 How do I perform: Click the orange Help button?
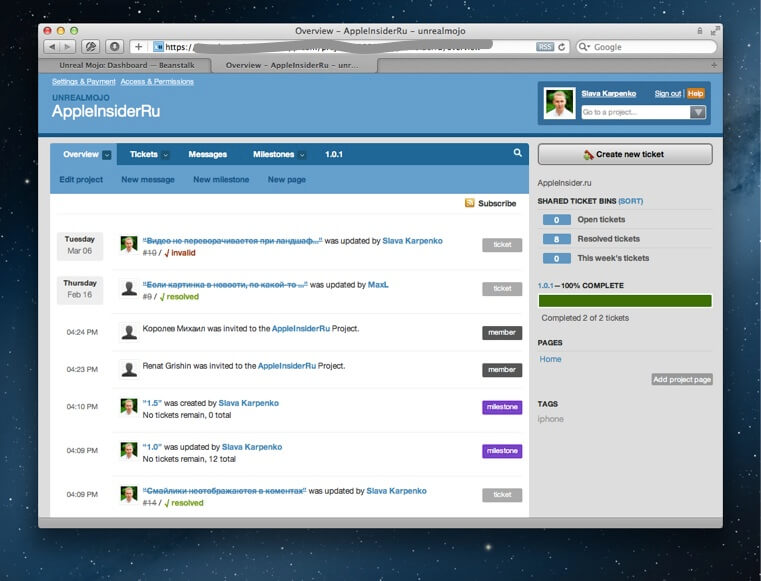(x=695, y=93)
